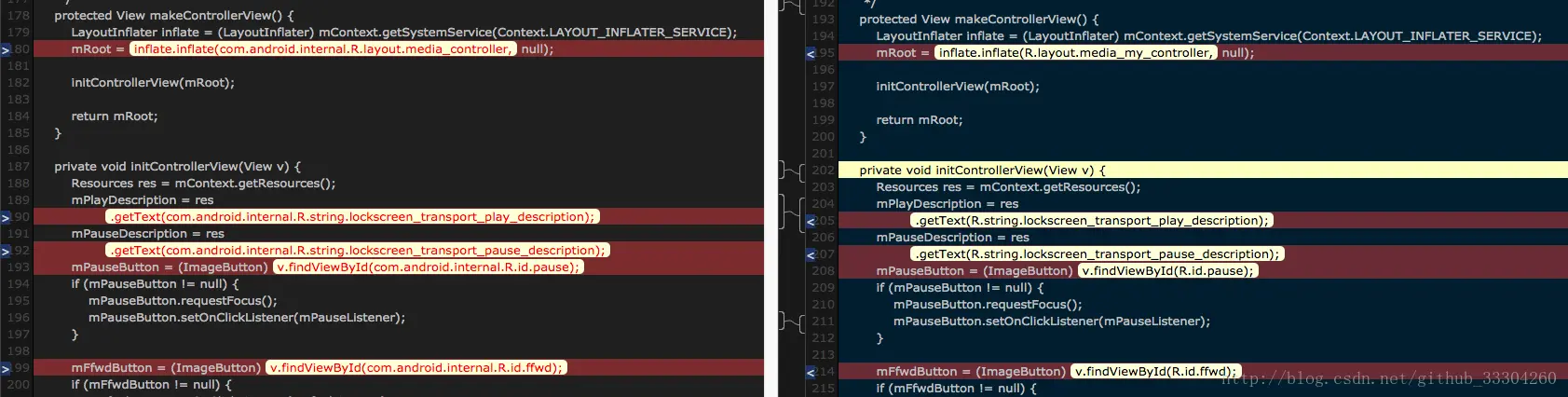Click 'mPauseDescription = res' in right pane
1568x397 pixels.
click(953, 238)
